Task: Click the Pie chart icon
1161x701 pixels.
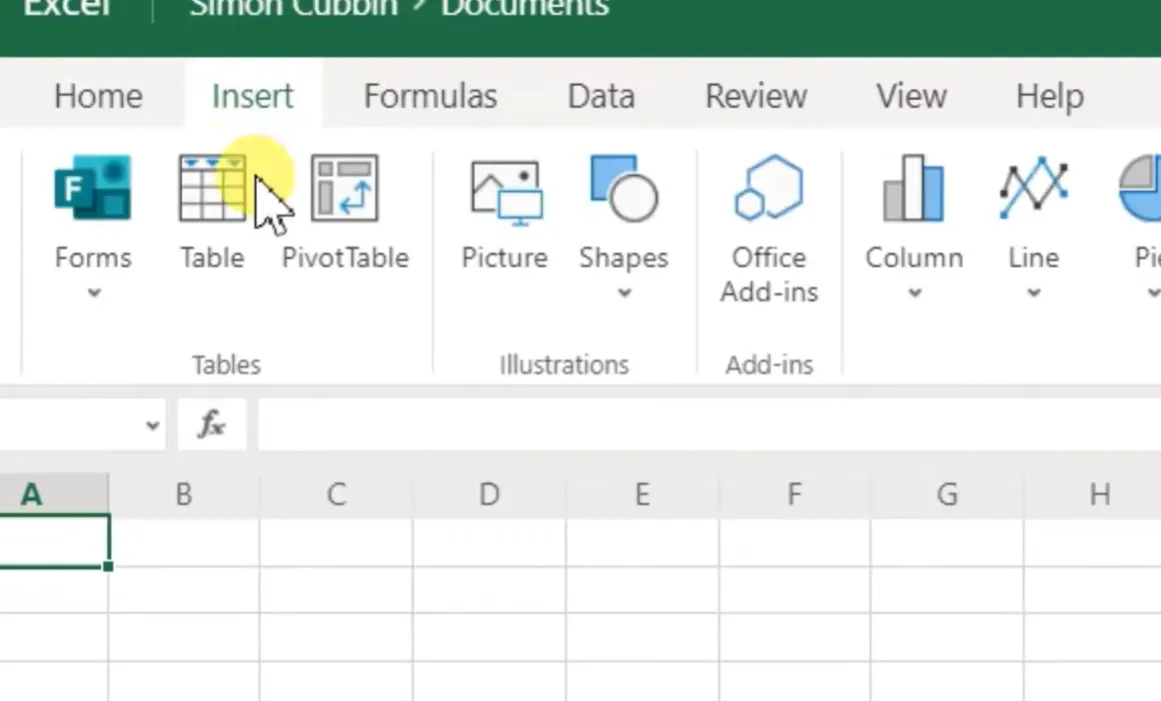Action: (x=1142, y=188)
